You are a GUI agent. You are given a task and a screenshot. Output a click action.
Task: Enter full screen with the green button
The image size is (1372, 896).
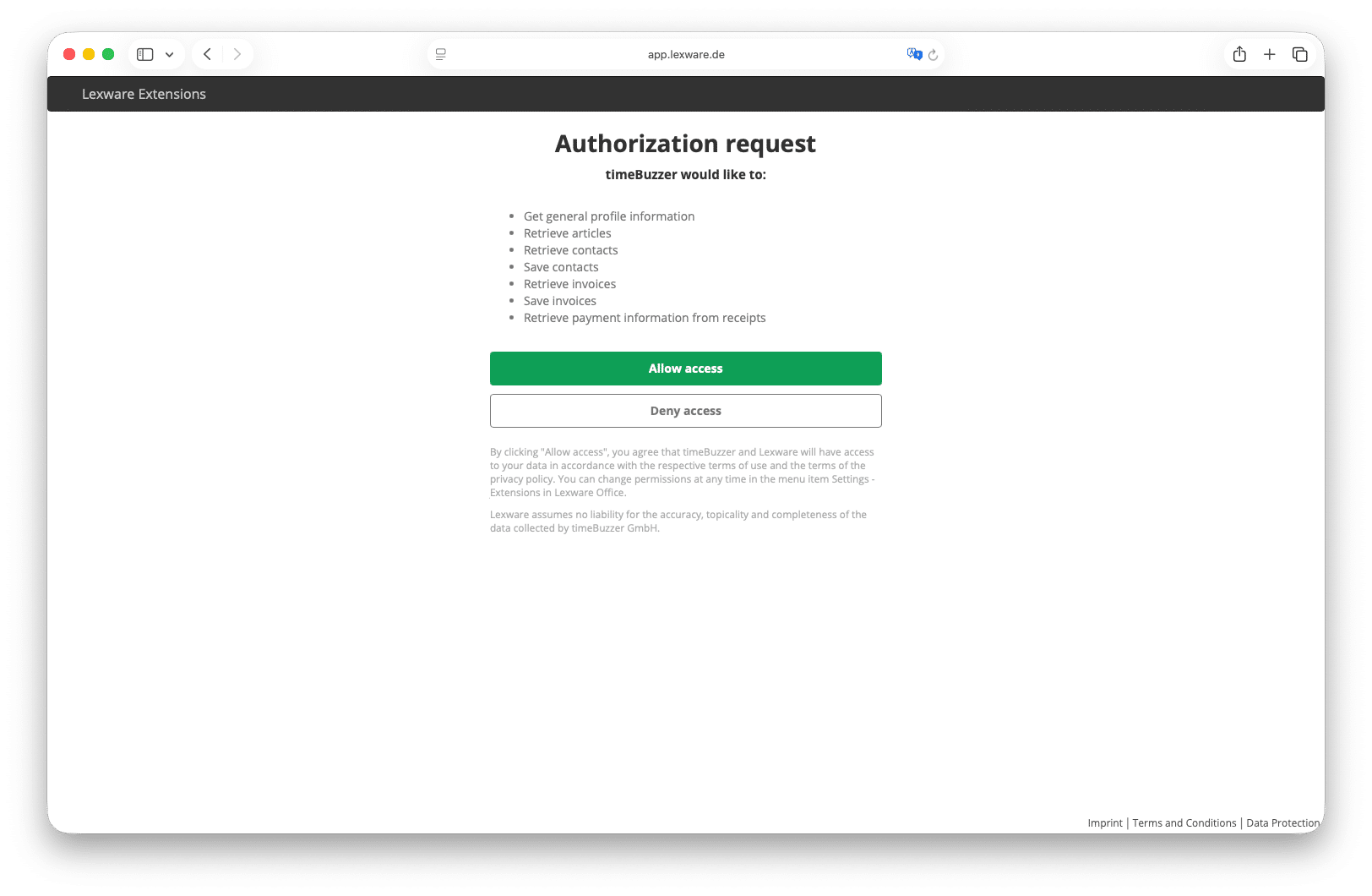(108, 54)
